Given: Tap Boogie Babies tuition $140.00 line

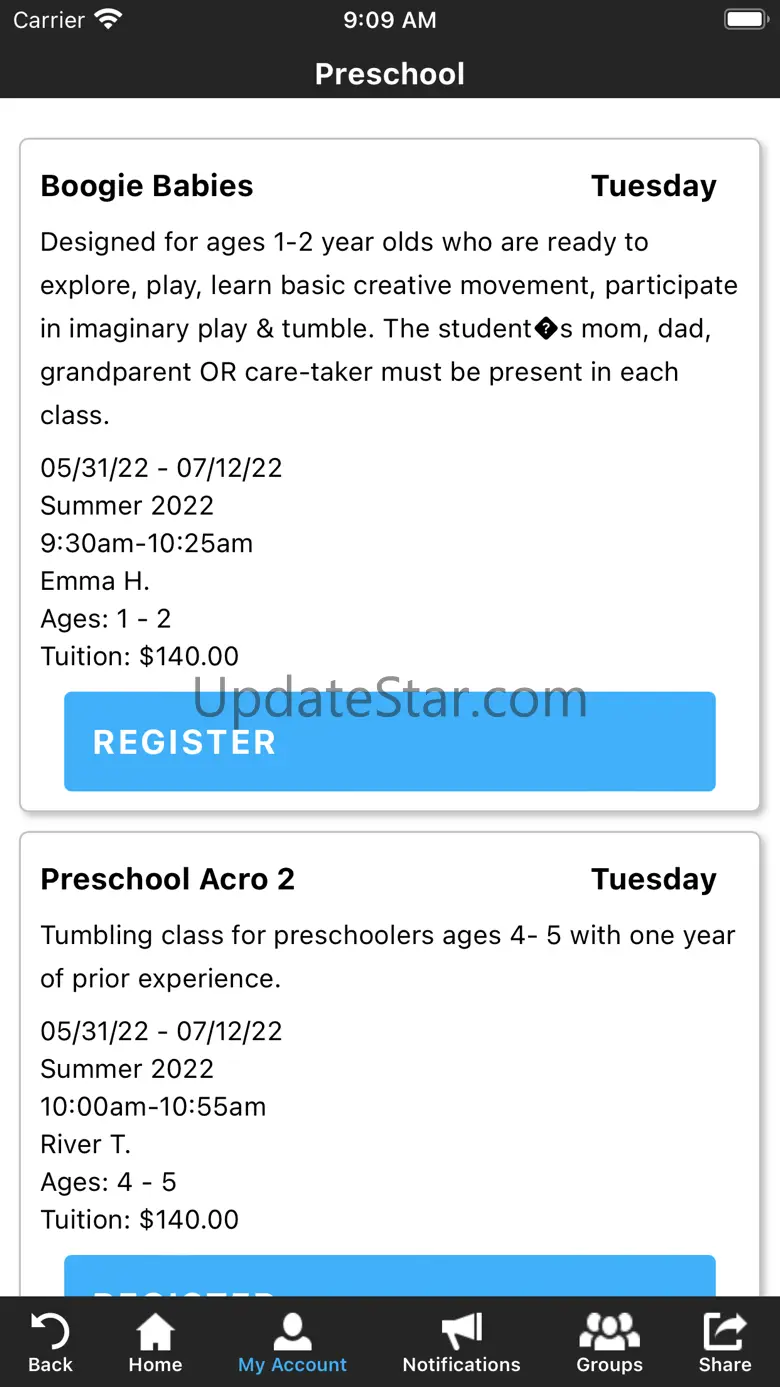Looking at the screenshot, I should (x=139, y=656).
